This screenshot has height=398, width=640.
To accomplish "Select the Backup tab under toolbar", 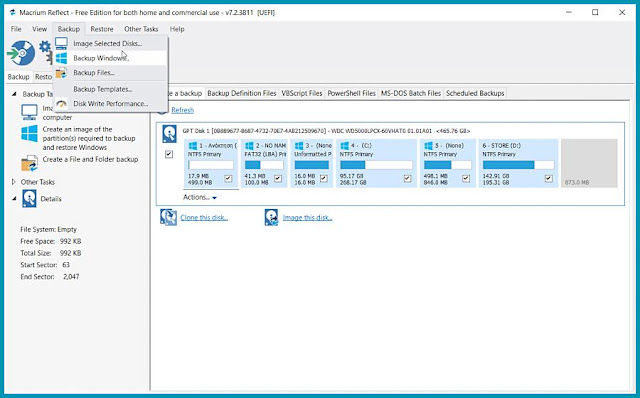I will [x=19, y=77].
